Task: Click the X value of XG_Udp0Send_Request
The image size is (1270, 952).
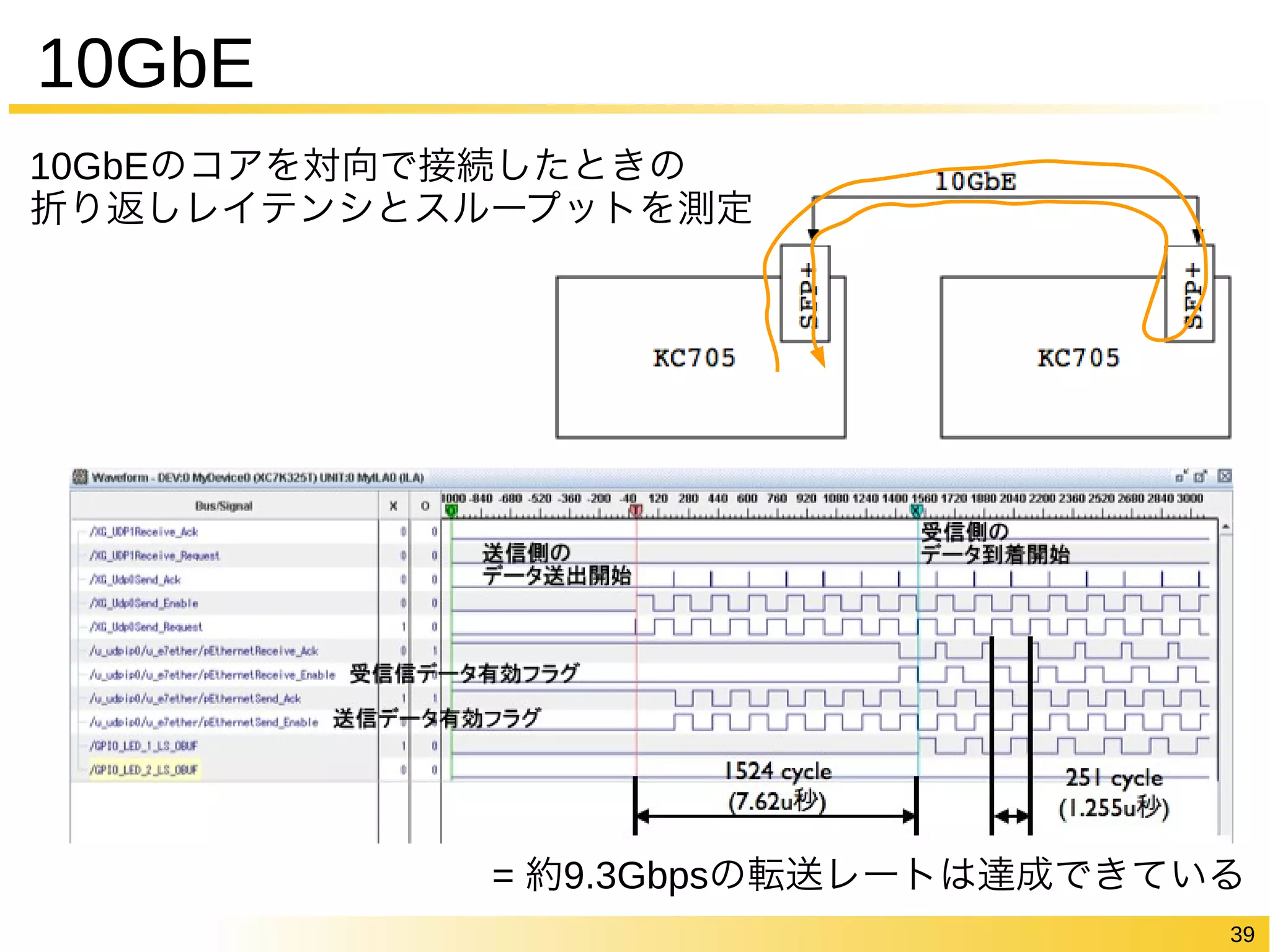Action: (403, 627)
